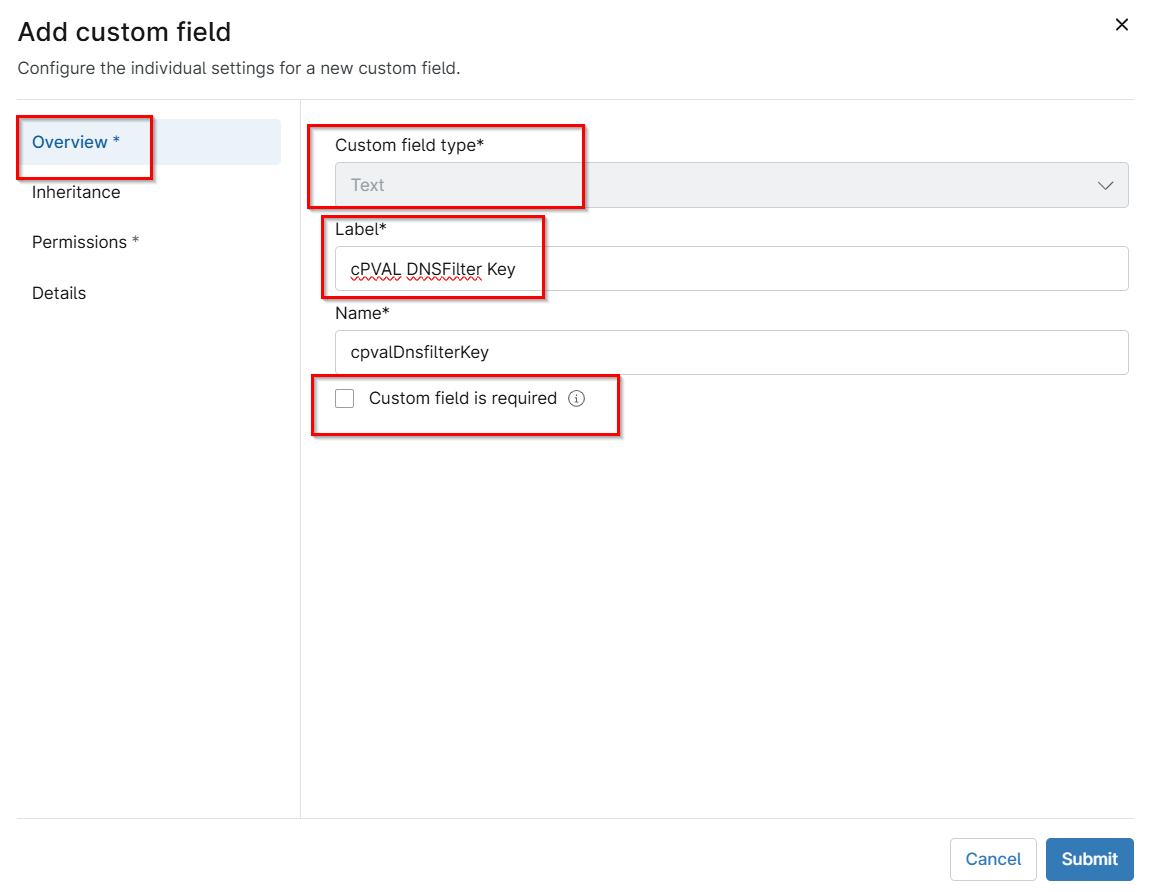Expand the Custom field type chevron arrow
Image resolution: width=1151 pixels, height=892 pixels.
1105,185
